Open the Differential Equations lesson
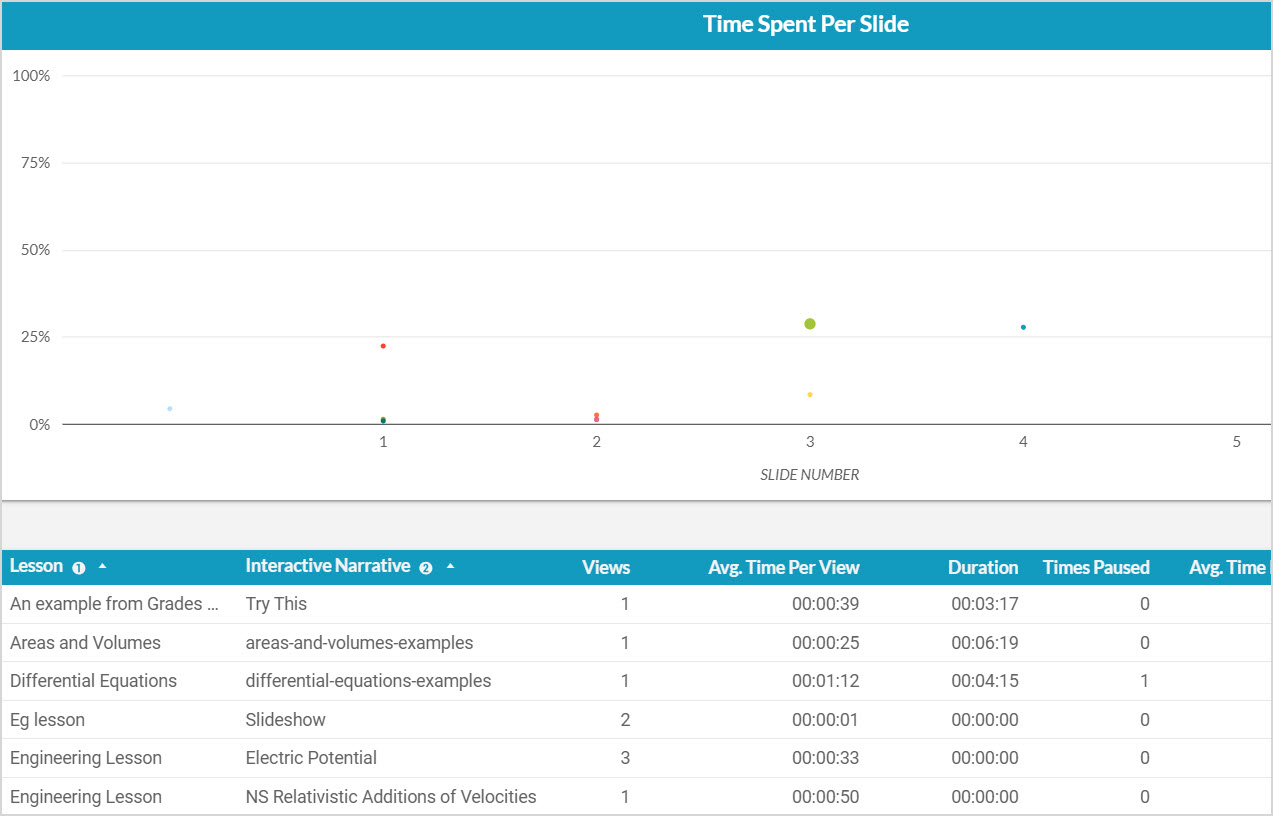This screenshot has width=1273, height=816. (93, 681)
